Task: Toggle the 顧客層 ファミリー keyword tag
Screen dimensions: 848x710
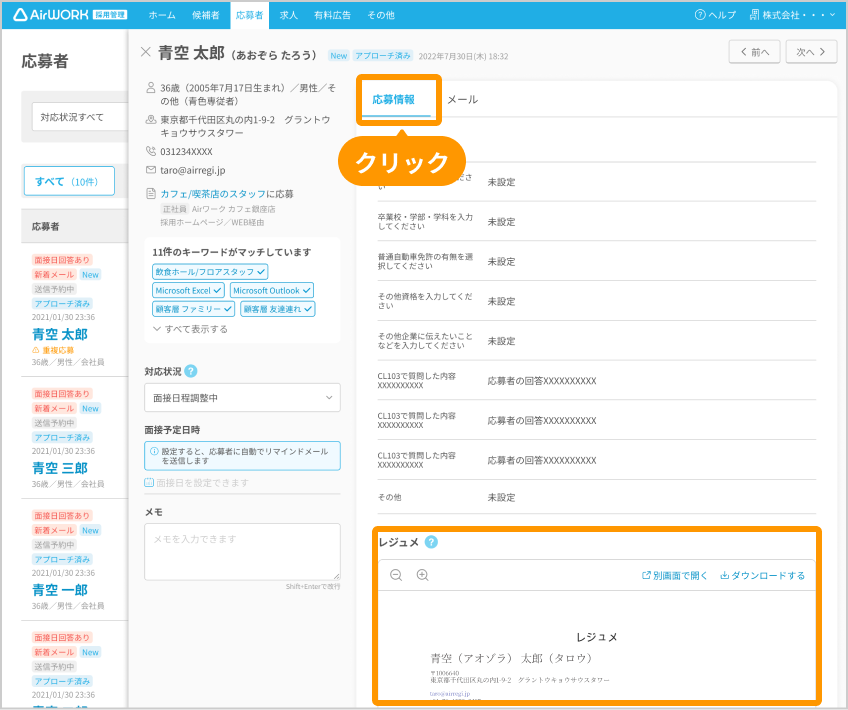Action: (x=194, y=309)
